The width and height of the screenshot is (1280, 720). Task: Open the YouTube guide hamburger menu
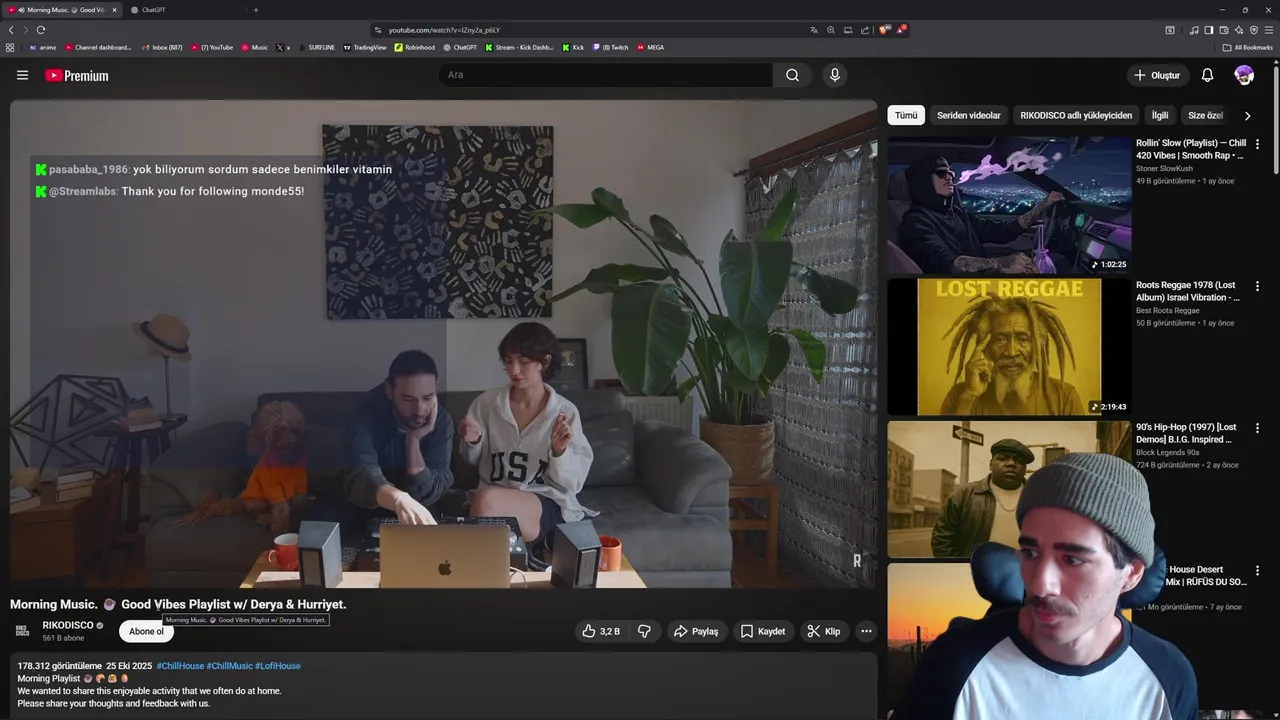coord(22,75)
